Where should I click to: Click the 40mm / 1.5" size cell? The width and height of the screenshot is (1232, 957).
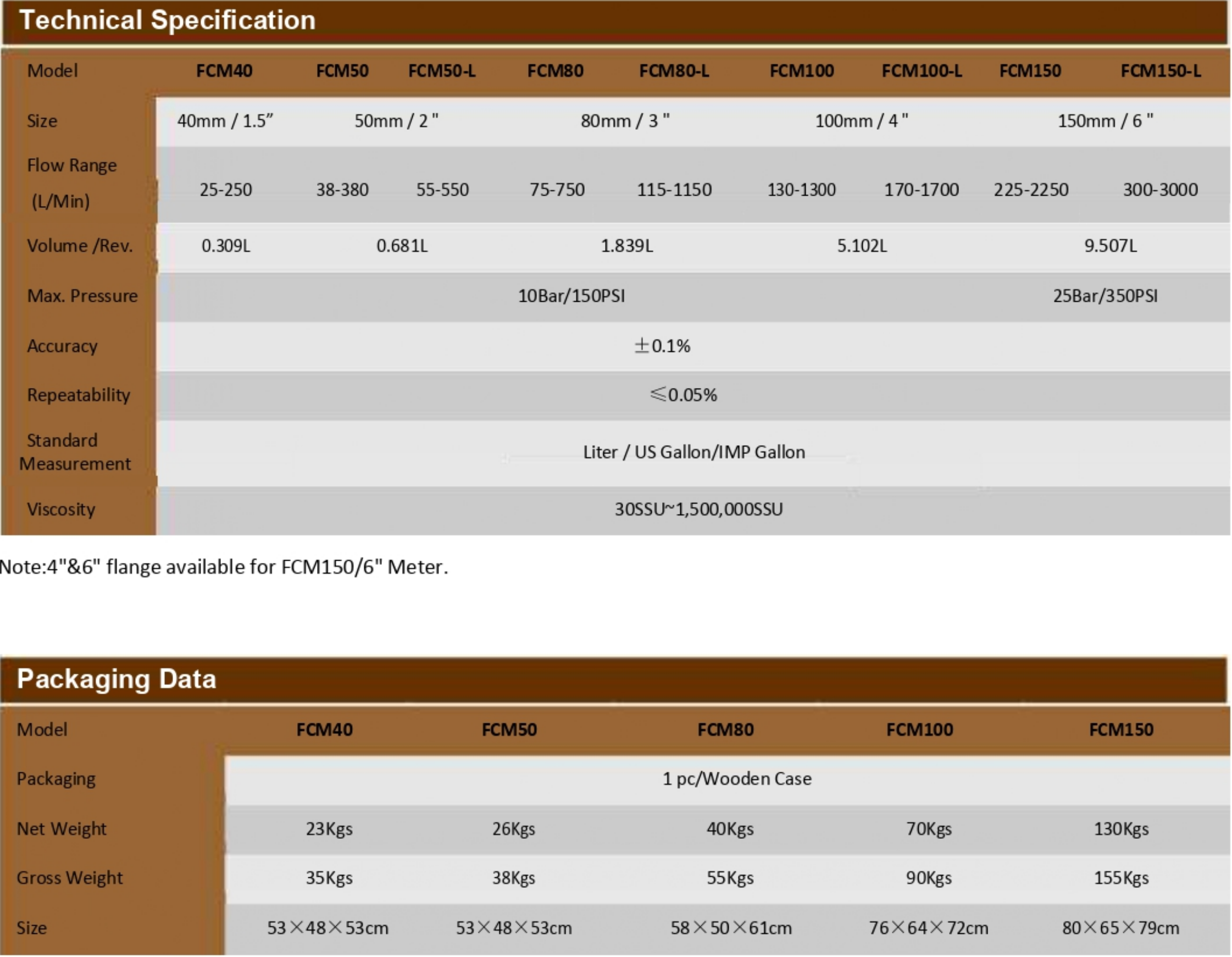tap(225, 121)
